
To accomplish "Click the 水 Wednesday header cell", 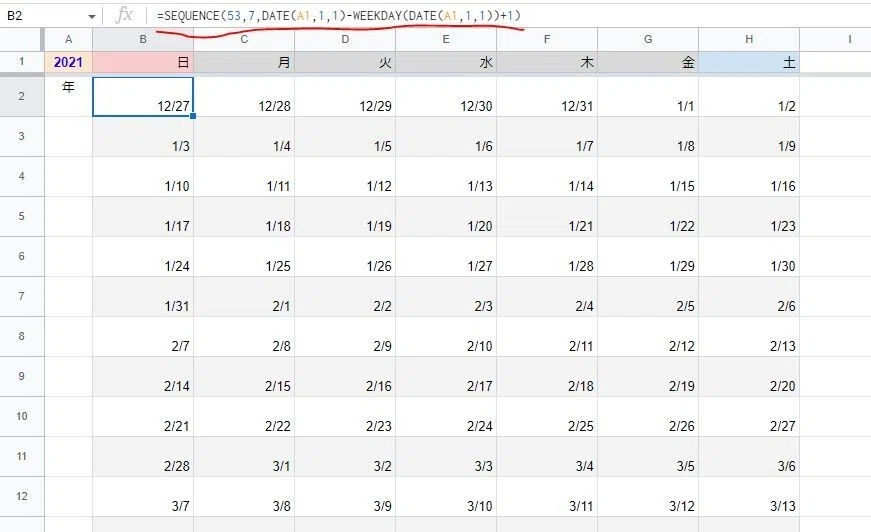I will tap(446, 62).
